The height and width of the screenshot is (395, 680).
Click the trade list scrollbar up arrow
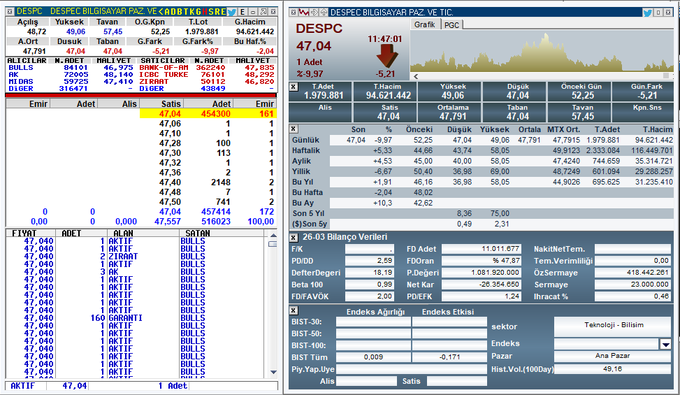click(x=273, y=235)
